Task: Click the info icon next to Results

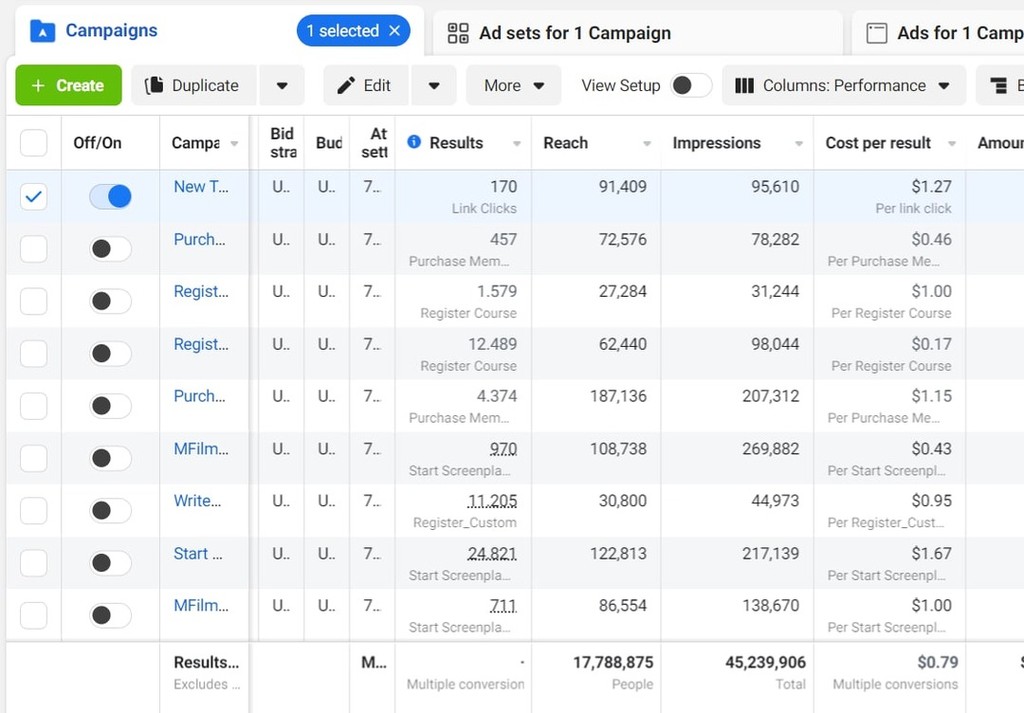Action: pyautogui.click(x=414, y=142)
